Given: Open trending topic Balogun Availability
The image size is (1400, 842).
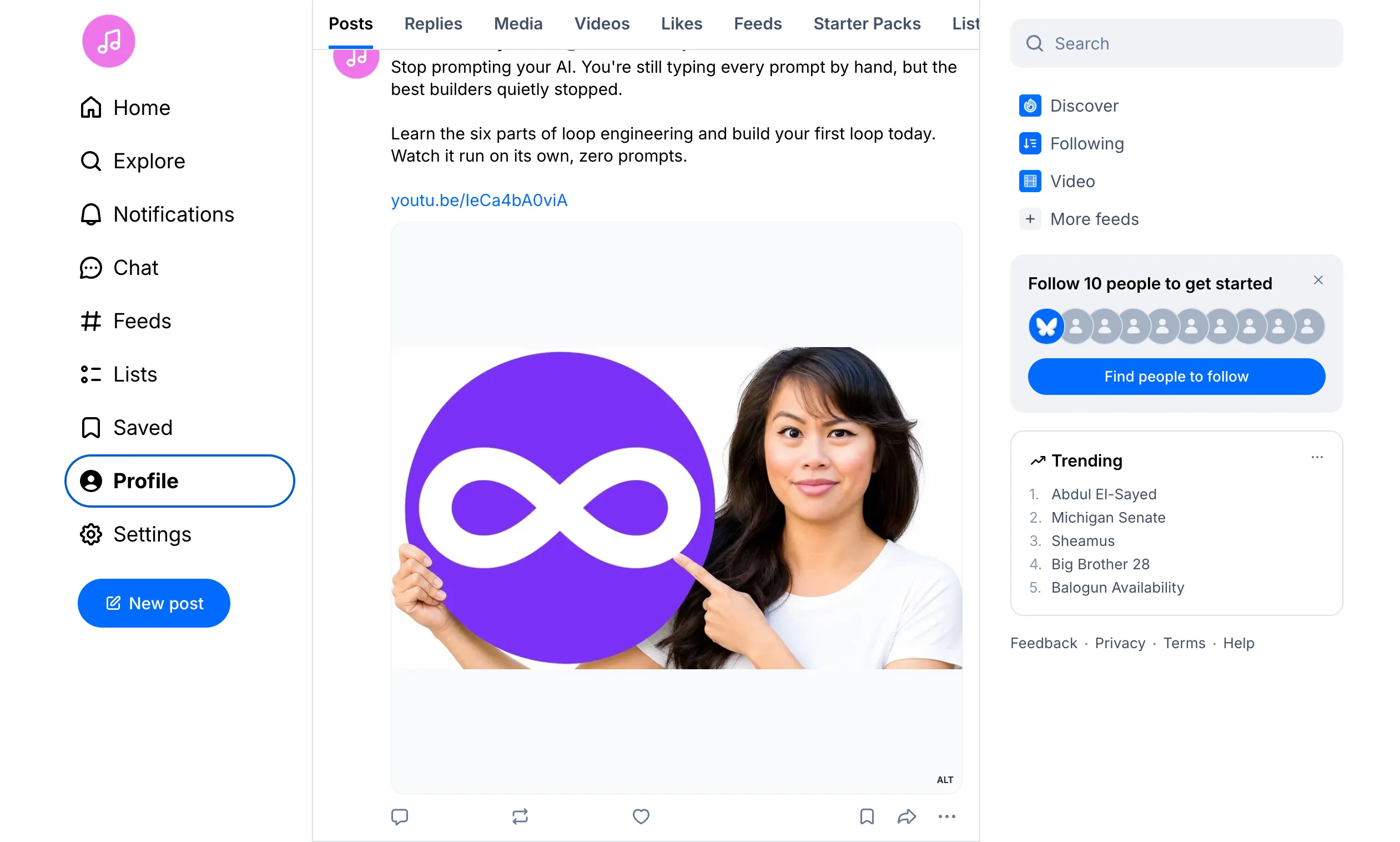Looking at the screenshot, I should pyautogui.click(x=1117, y=587).
